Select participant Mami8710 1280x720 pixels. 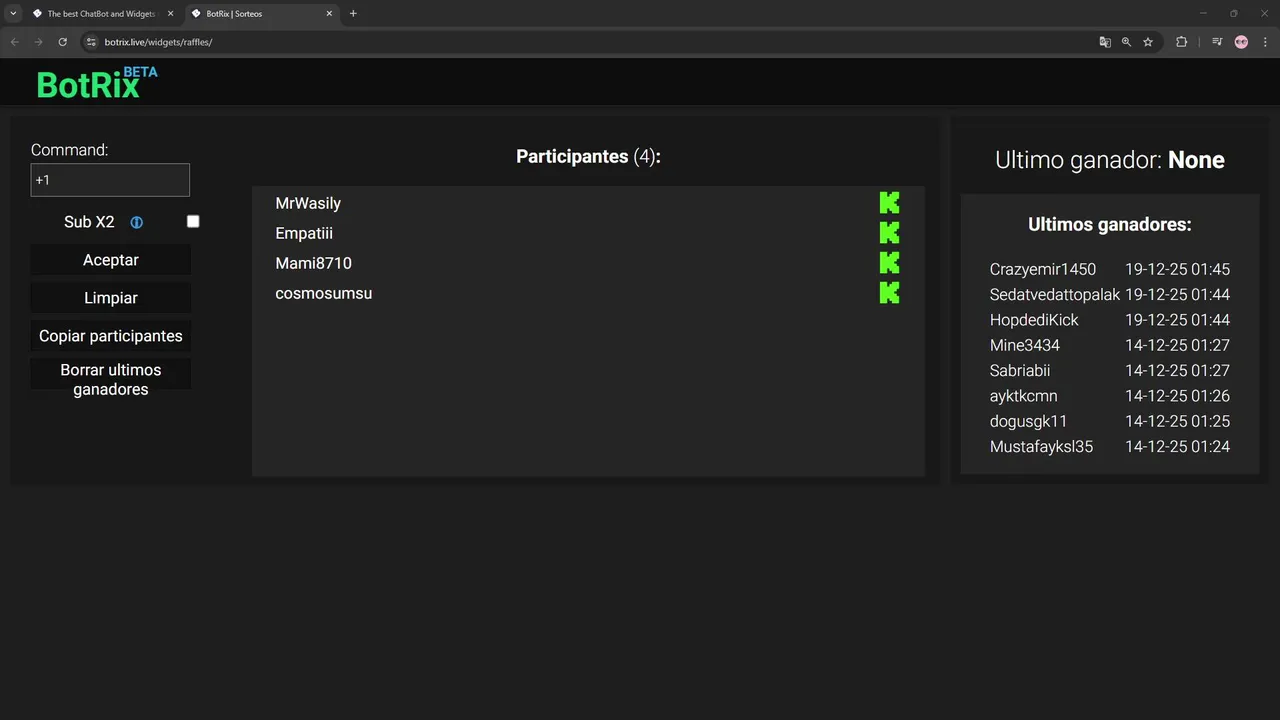coord(313,263)
